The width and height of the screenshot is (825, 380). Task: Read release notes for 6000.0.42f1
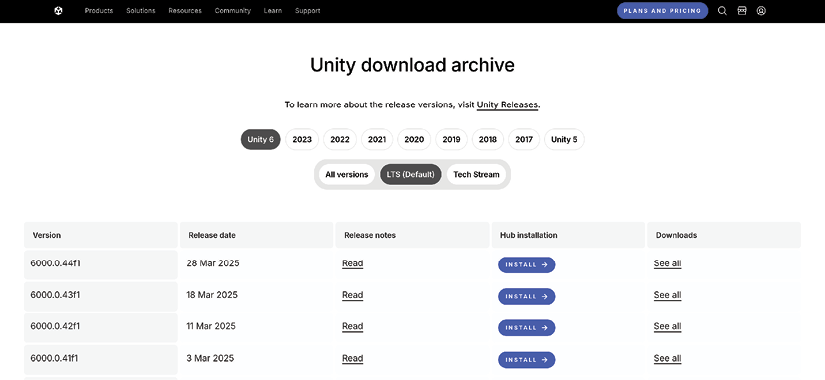353,326
